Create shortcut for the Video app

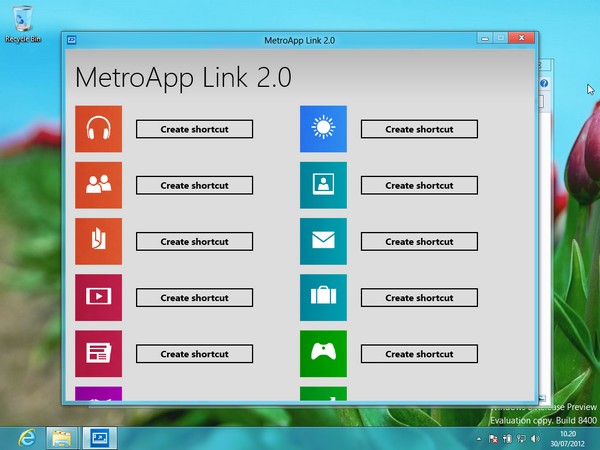194,298
